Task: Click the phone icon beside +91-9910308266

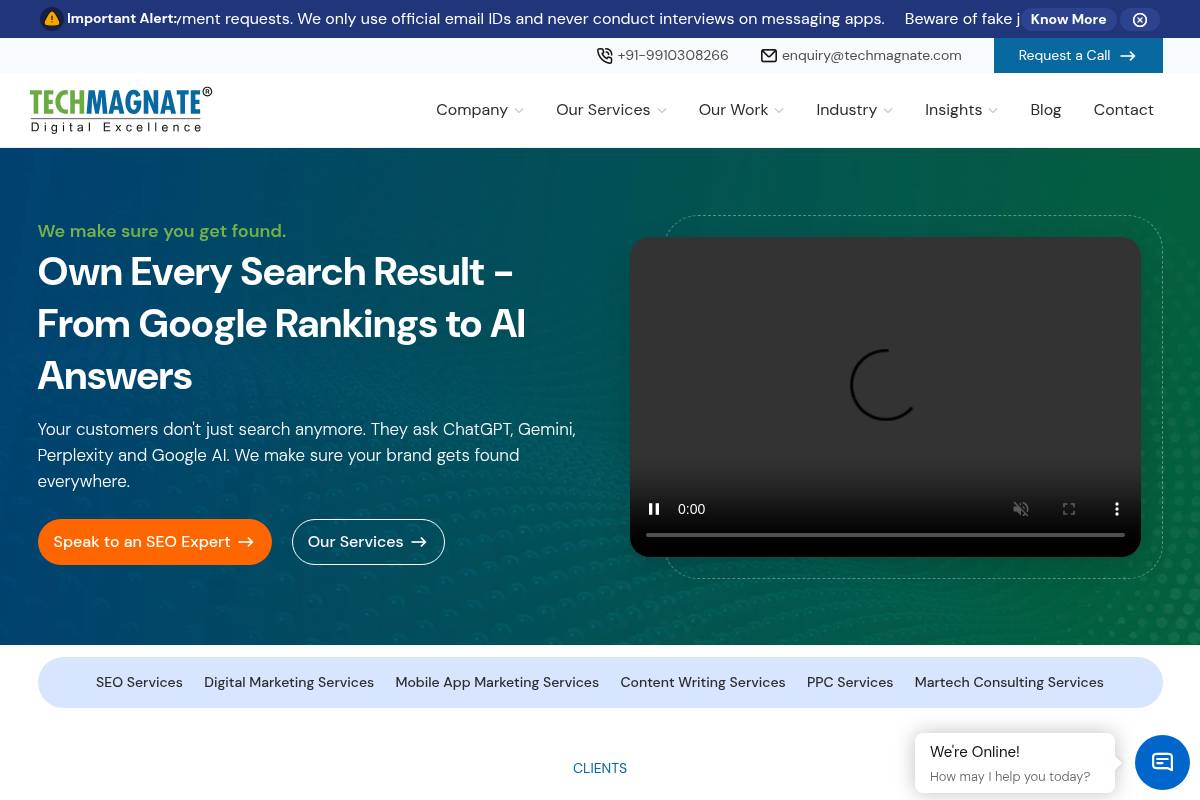Action: pos(605,56)
